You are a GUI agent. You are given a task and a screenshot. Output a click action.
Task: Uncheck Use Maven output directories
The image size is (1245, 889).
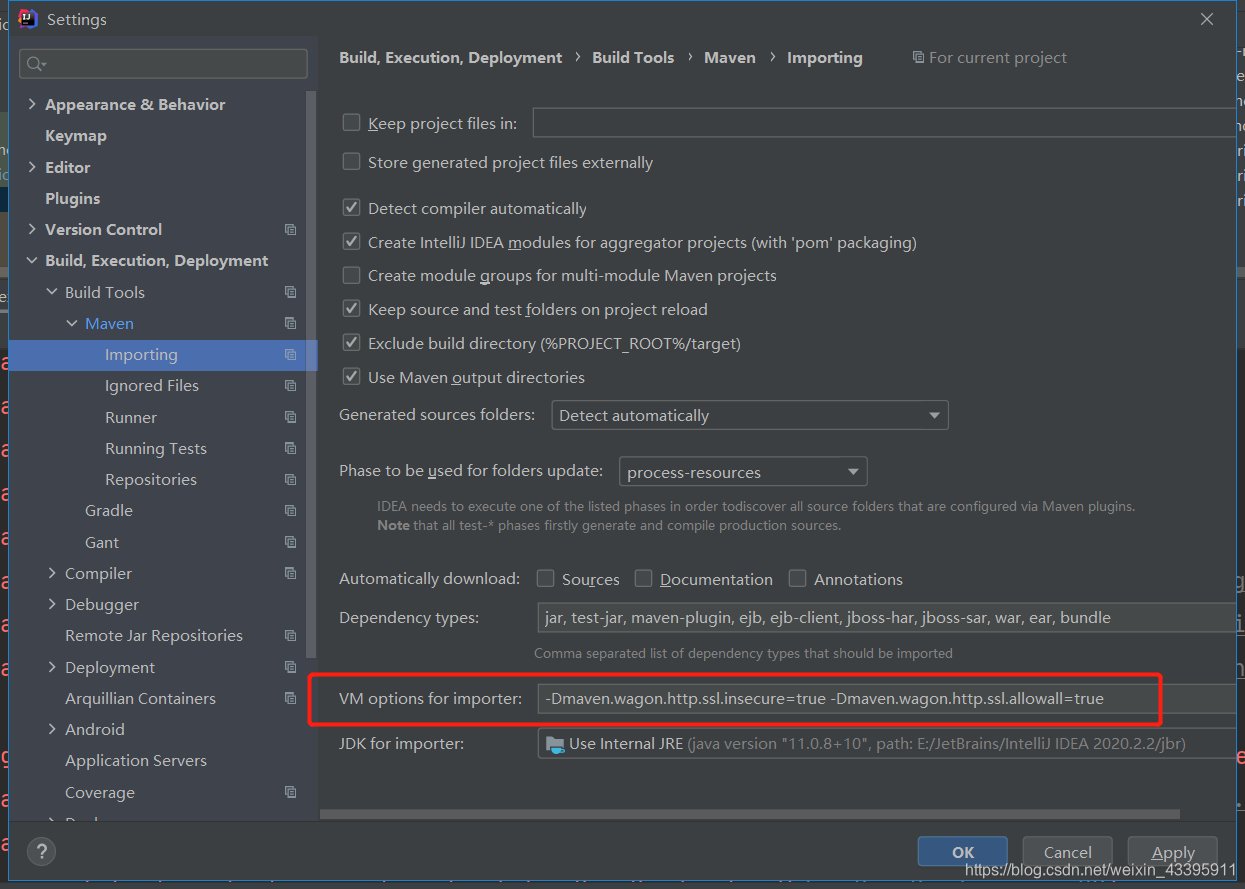point(351,377)
